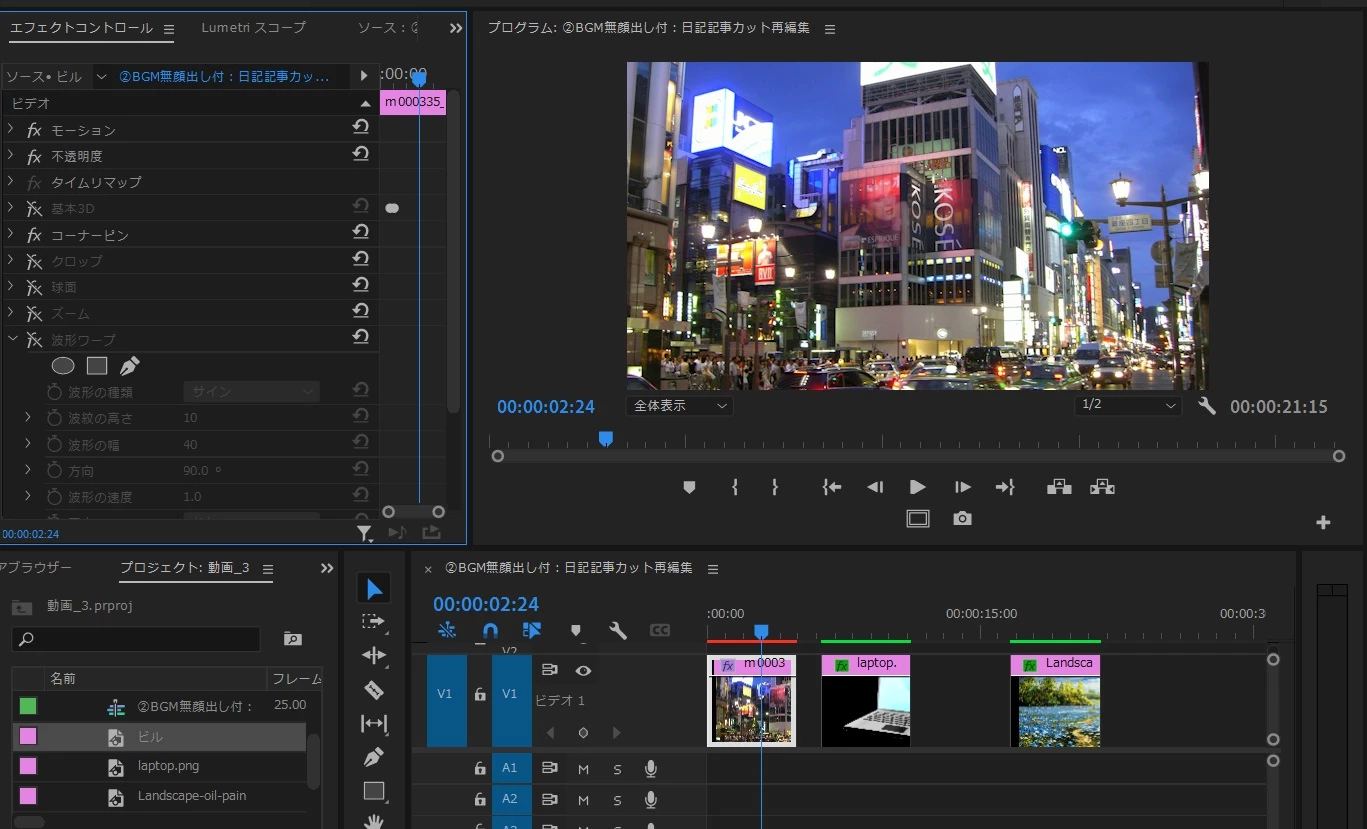
Task: Select laptop.png clip thumbnail in timeline
Action: [x=865, y=710]
